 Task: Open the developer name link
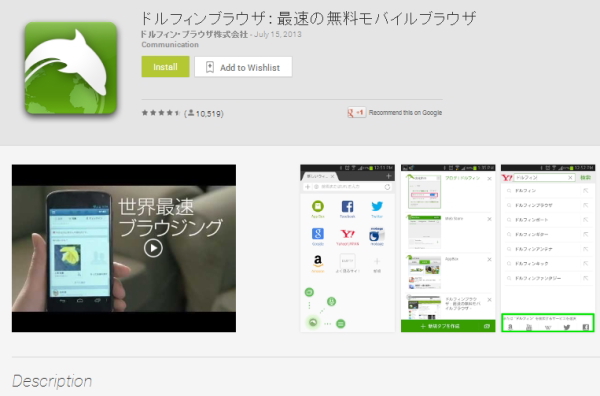(194, 34)
